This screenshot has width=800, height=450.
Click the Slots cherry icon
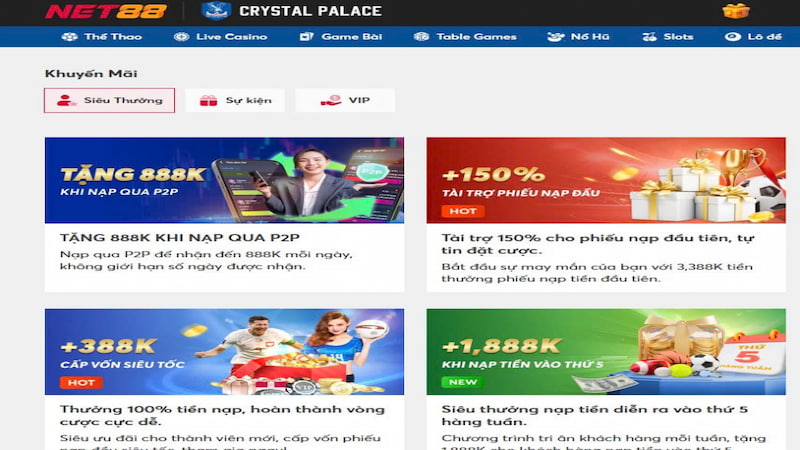tap(649, 37)
